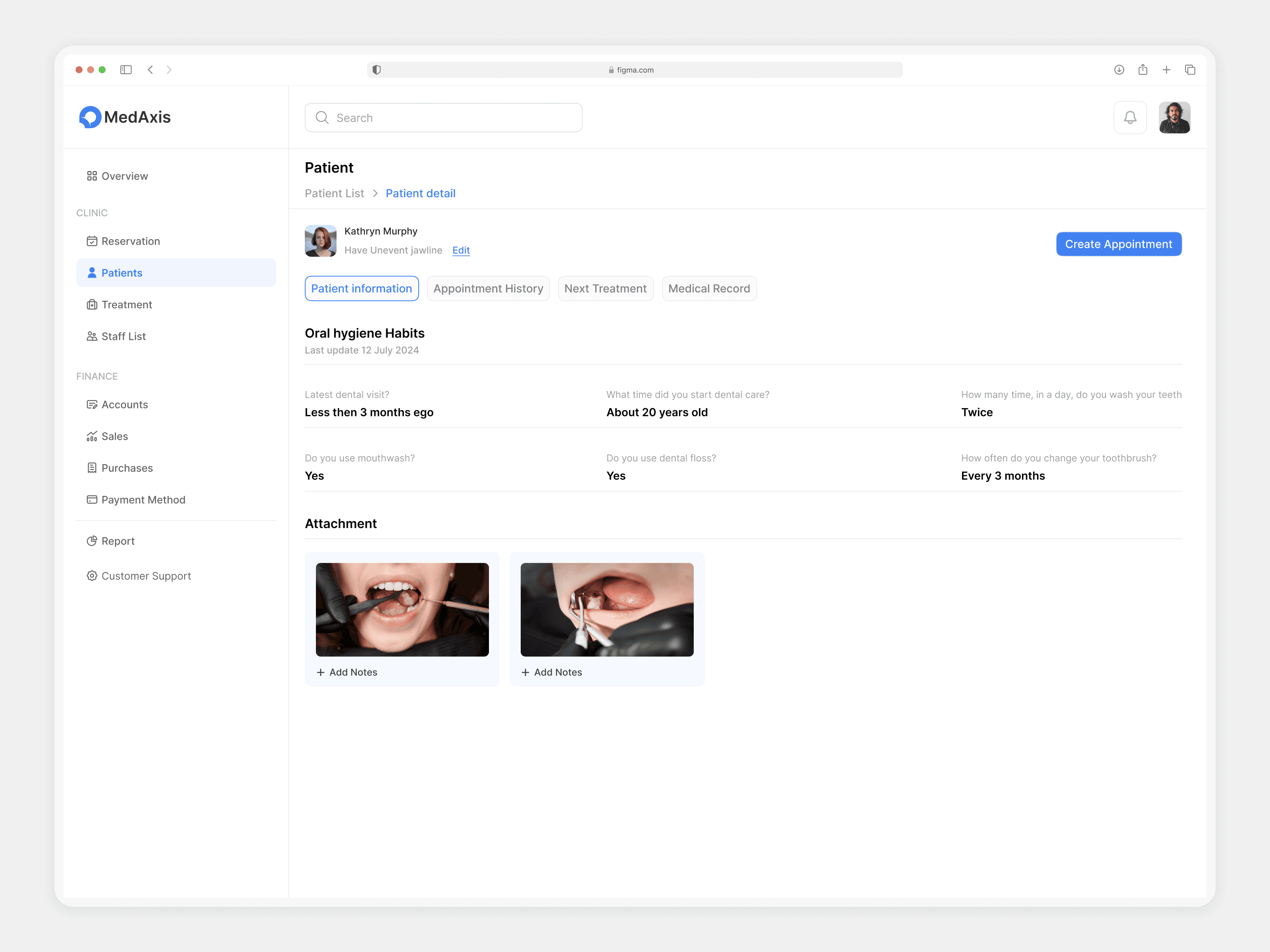
Task: Select the Medical Record tab
Action: 708,289
